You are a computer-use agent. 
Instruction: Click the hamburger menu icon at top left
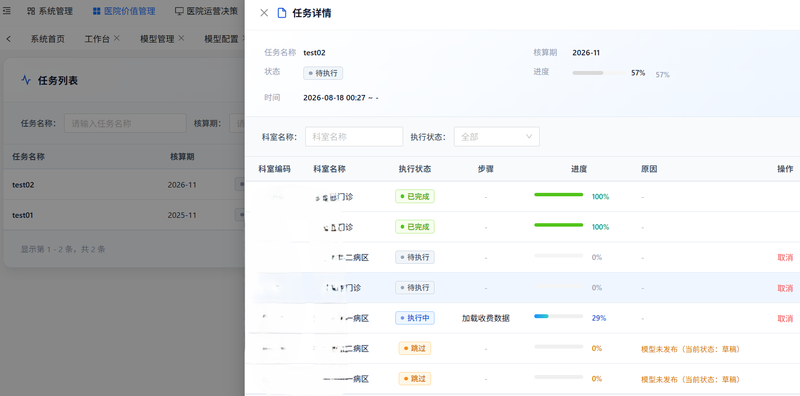pos(7,11)
